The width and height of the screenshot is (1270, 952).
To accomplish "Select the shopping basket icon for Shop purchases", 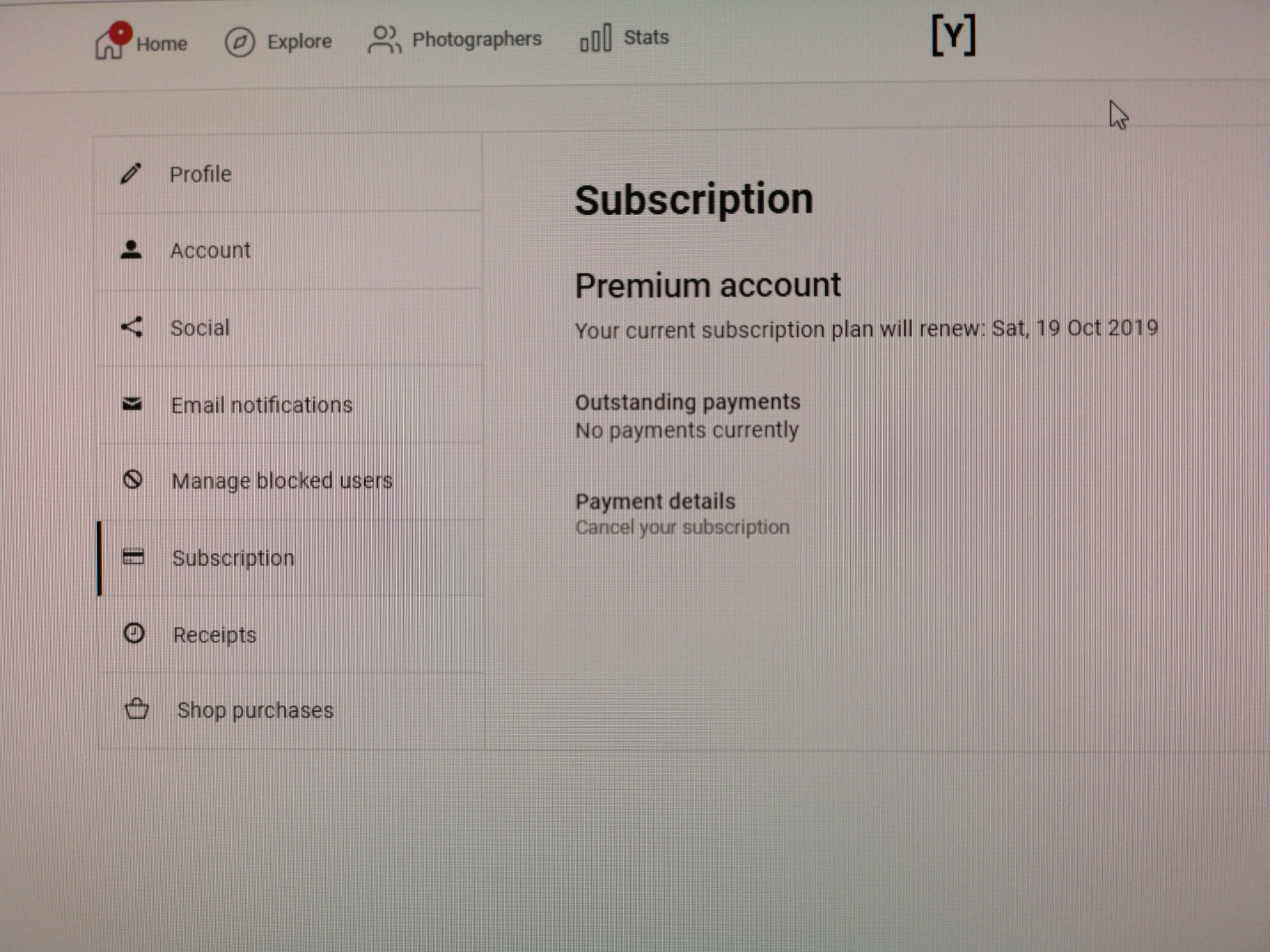I will (x=136, y=709).
